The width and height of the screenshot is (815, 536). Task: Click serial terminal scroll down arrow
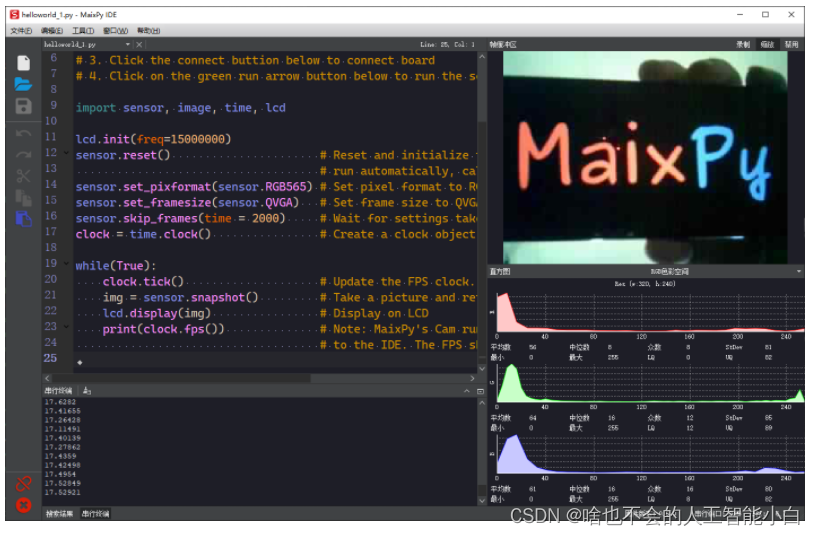pyautogui.click(x=482, y=501)
